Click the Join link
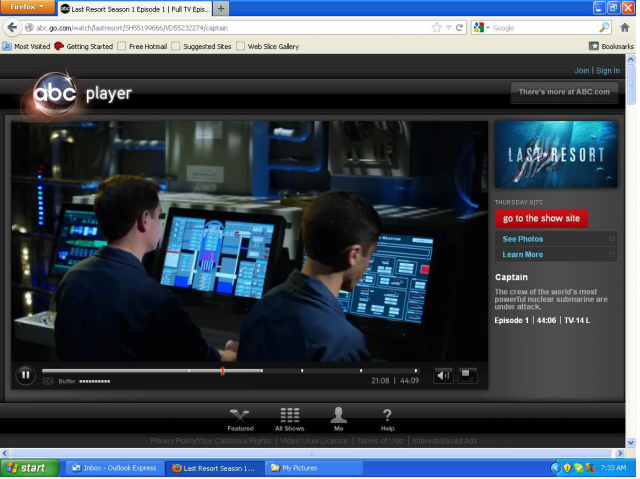 (x=583, y=71)
